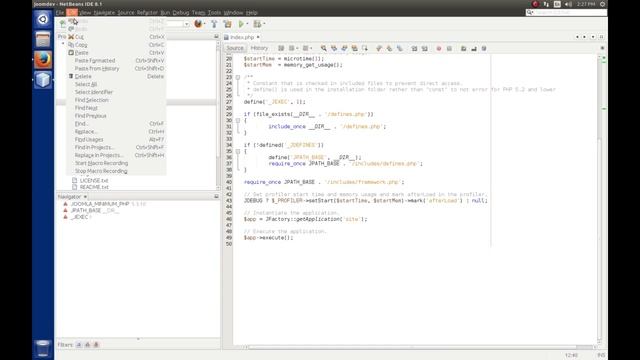Select JPATH_BASE in Navigator
This screenshot has height=360, width=640.
86,210
